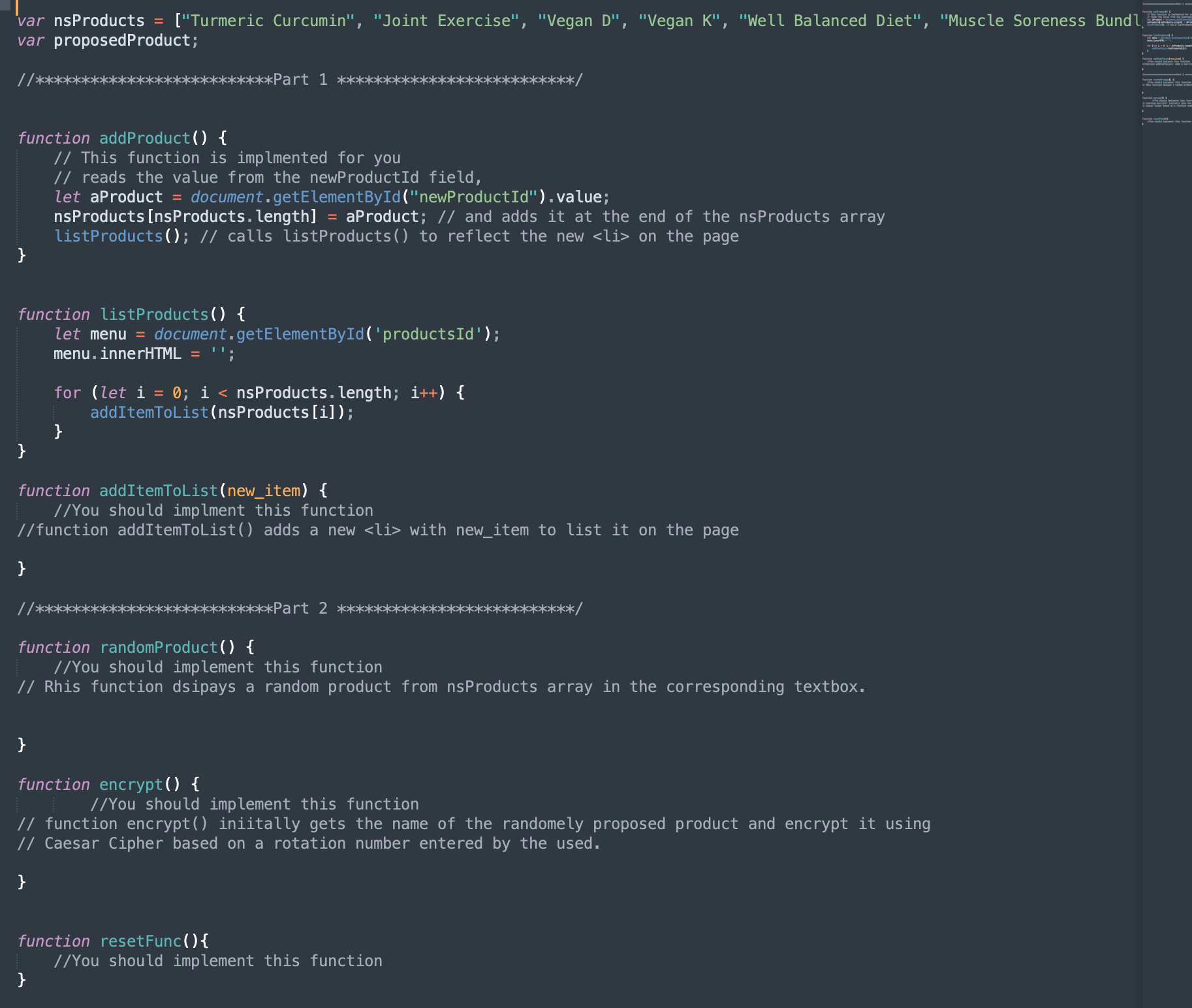The image size is (1192, 1008).
Task: Select the addProduct function name
Action: 145,138
